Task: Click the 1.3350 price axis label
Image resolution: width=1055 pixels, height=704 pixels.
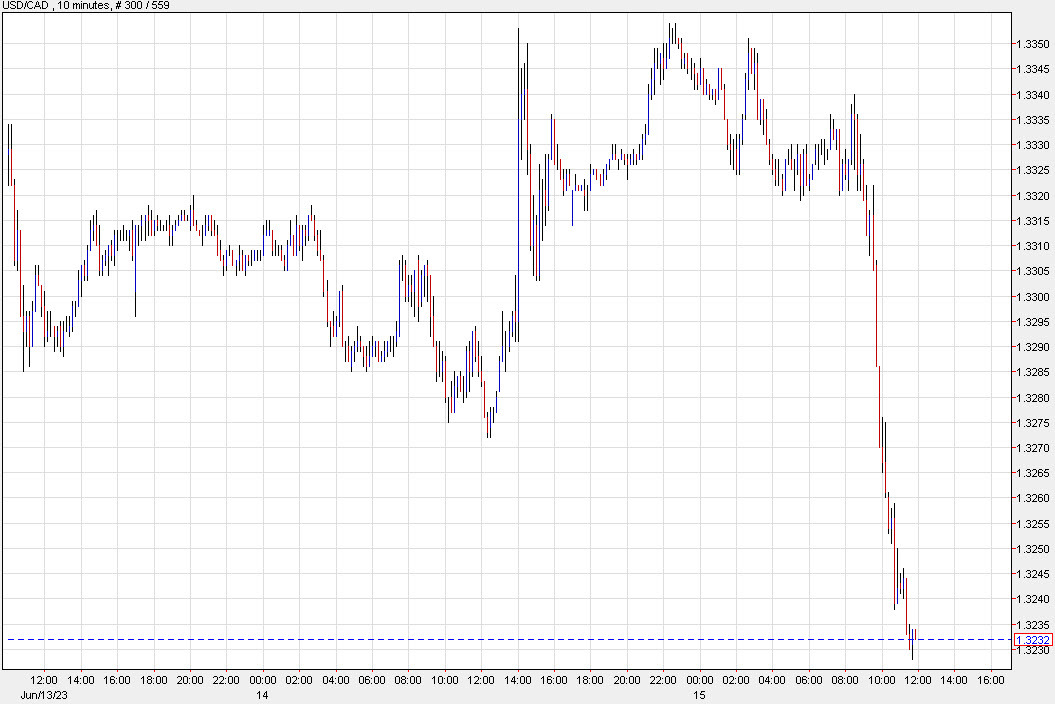Action: tap(1033, 44)
